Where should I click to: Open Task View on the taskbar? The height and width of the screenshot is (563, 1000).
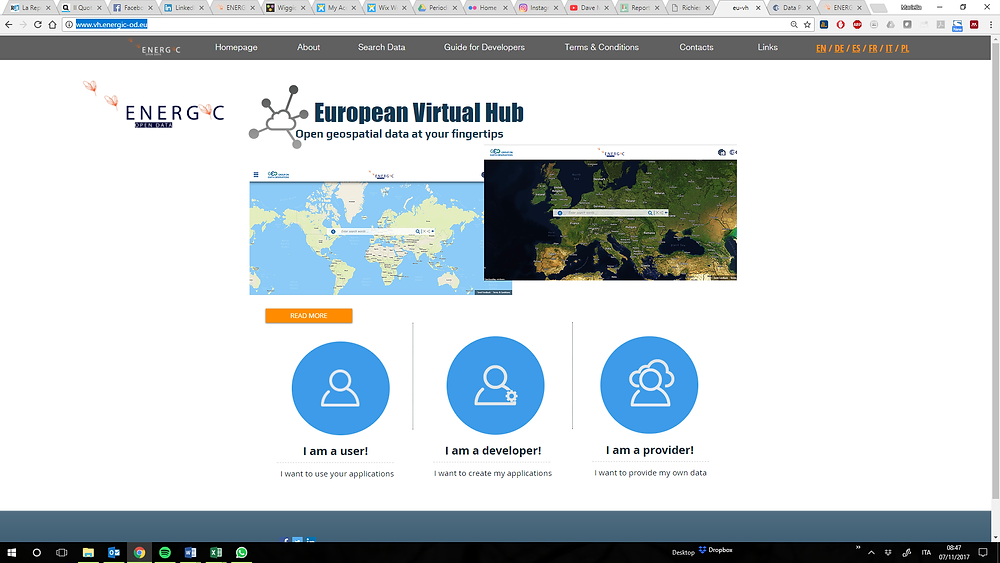point(61,552)
